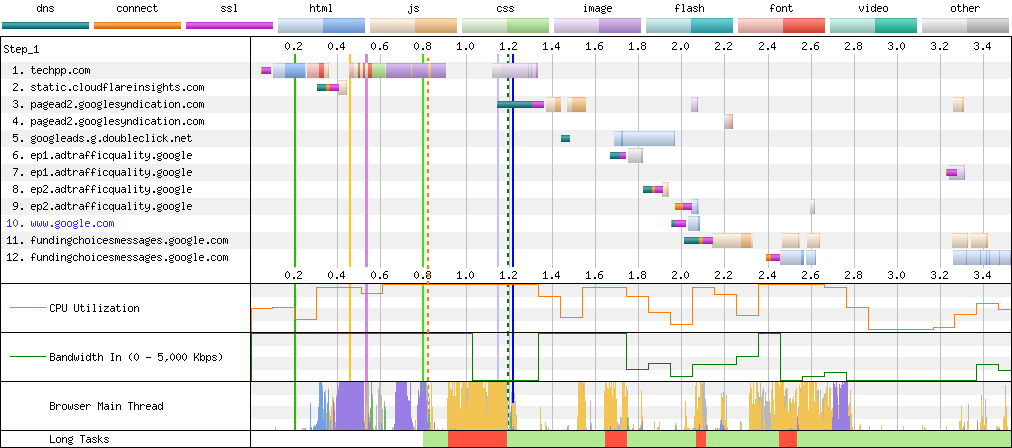Open request 5. googleads.g.doubleclick.net
Screen dimensions: 1012x448
point(102,139)
